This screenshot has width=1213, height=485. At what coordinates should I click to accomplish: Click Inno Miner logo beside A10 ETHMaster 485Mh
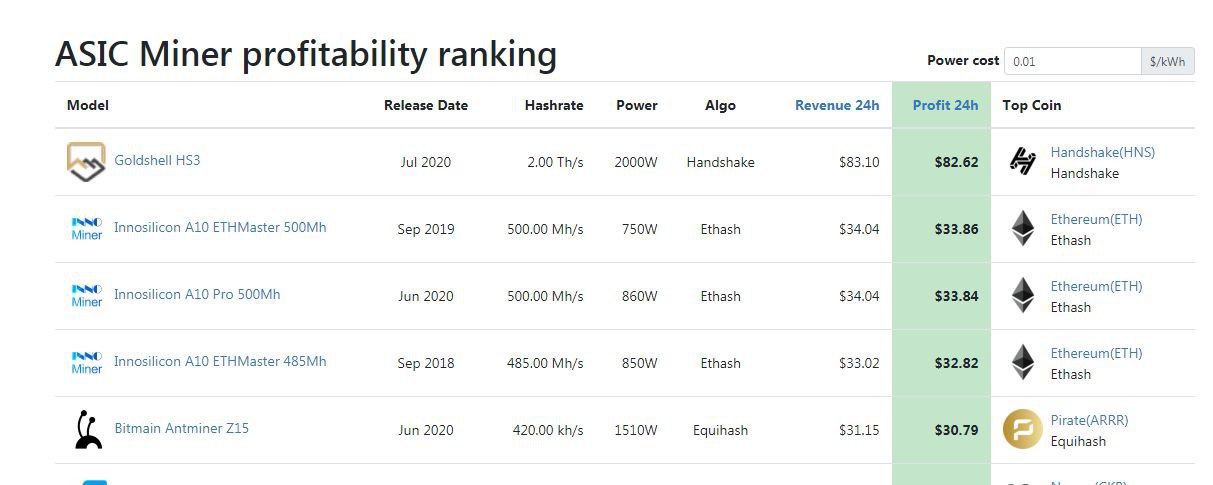(x=87, y=363)
